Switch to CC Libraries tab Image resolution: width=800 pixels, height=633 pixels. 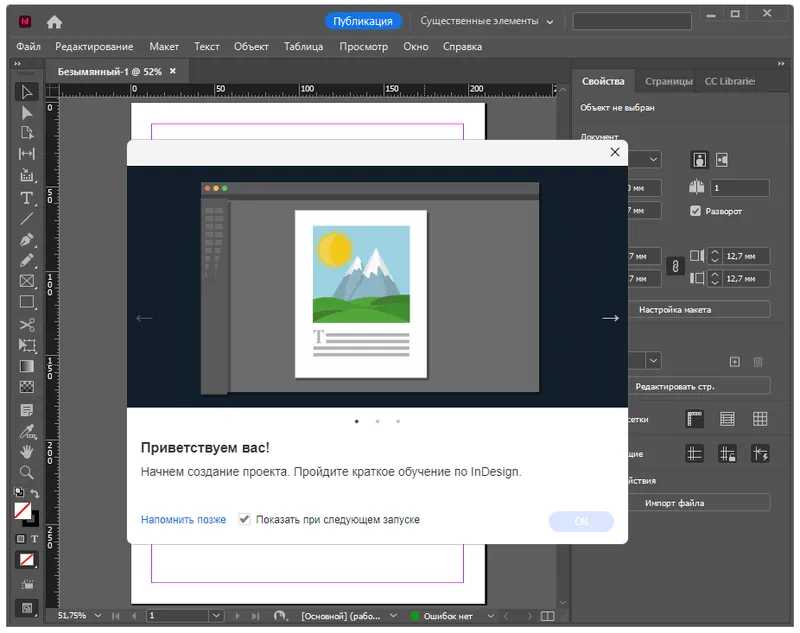tap(730, 81)
